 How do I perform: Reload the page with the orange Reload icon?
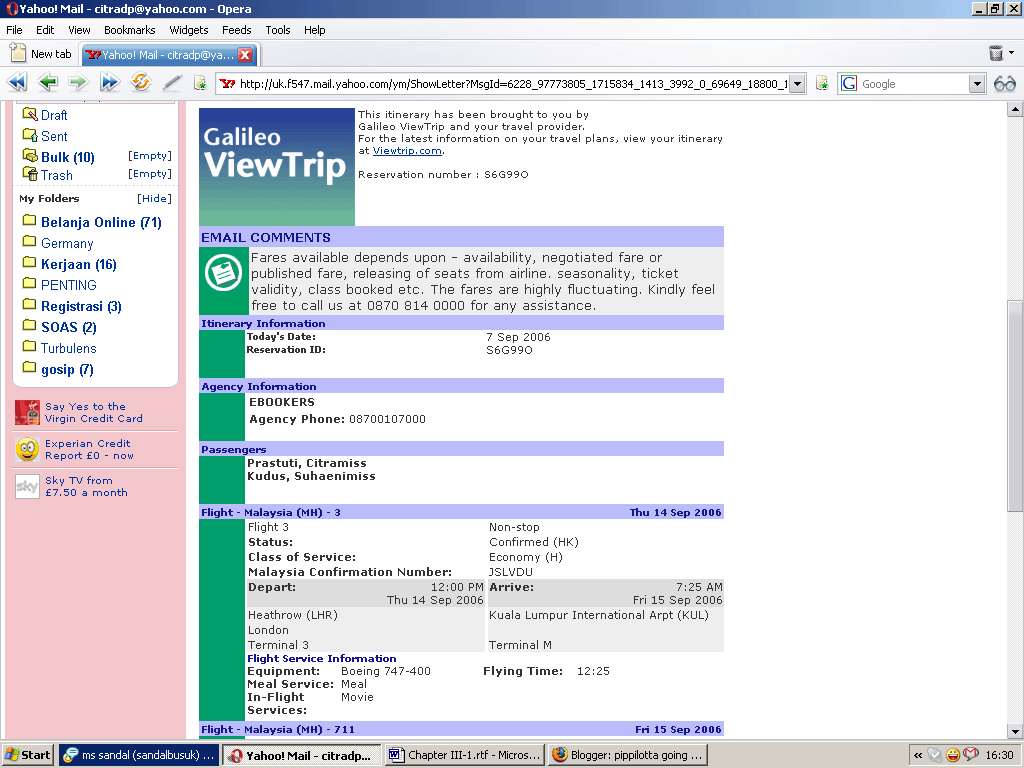(140, 82)
